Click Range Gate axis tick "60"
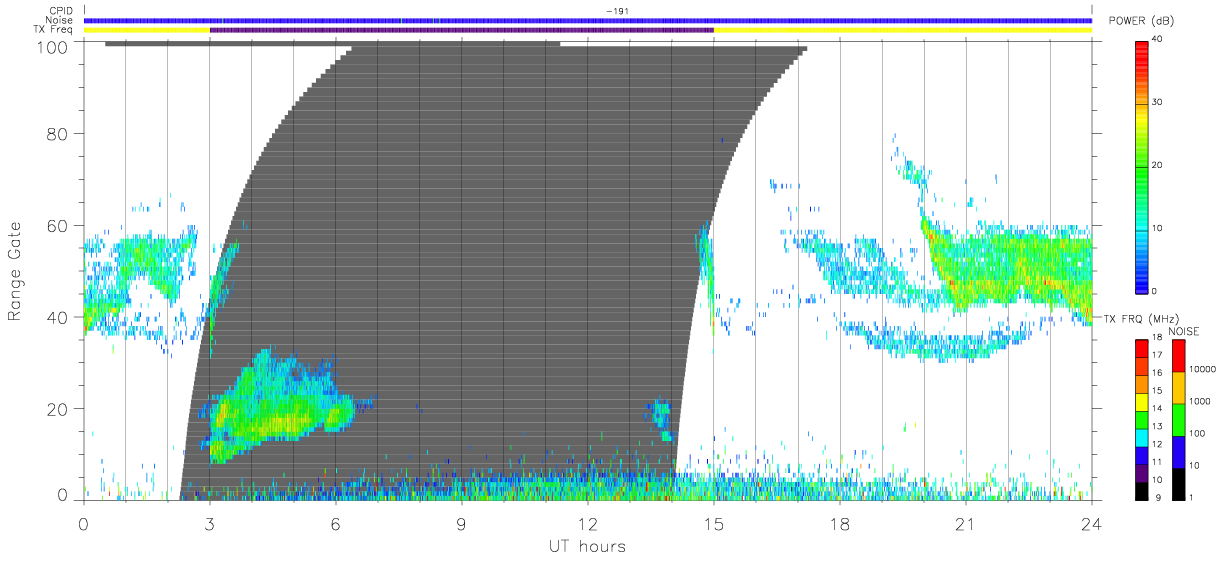This screenshot has height=567, width=1228. [58, 225]
